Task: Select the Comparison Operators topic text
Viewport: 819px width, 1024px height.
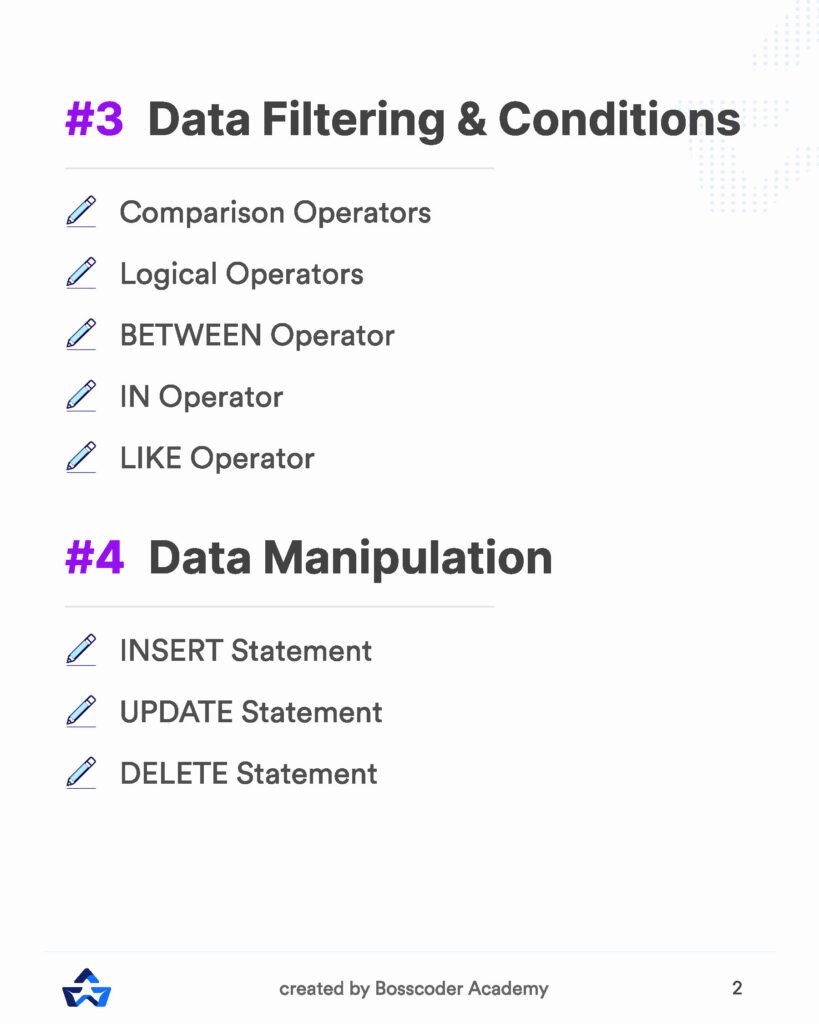Action: click(x=275, y=212)
